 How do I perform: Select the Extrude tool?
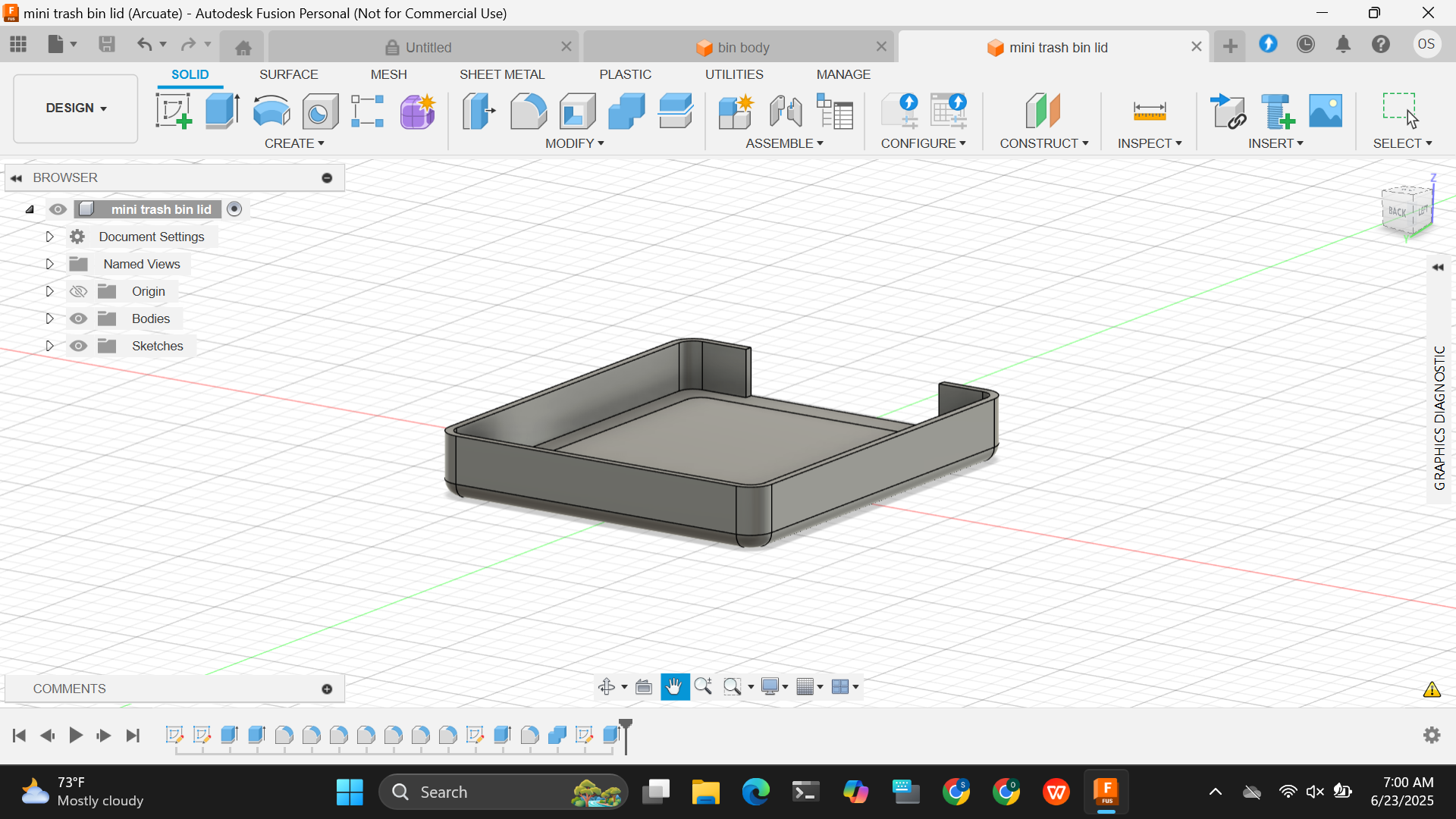[x=222, y=111]
